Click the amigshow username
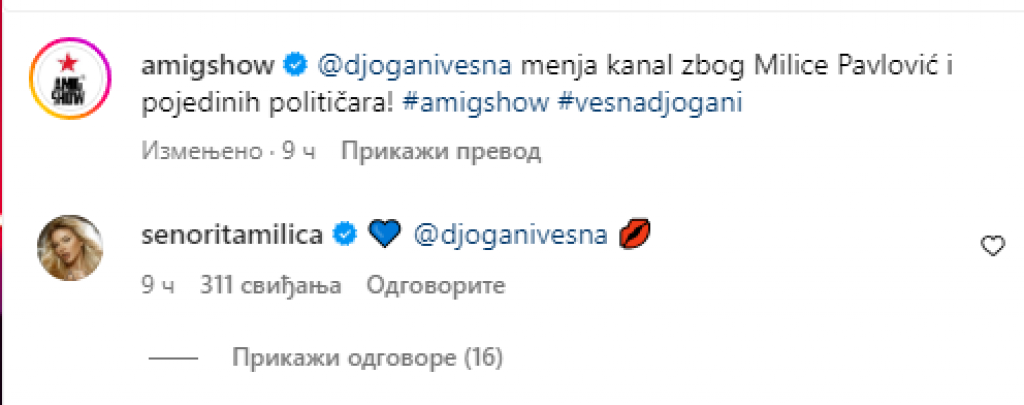The height and width of the screenshot is (405, 1024). coord(208,65)
